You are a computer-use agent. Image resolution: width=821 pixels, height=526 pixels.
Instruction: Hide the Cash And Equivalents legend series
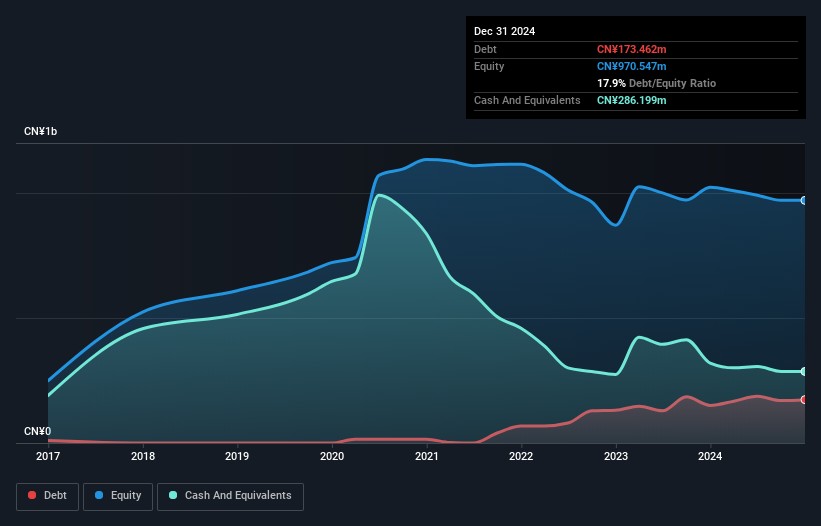230,496
